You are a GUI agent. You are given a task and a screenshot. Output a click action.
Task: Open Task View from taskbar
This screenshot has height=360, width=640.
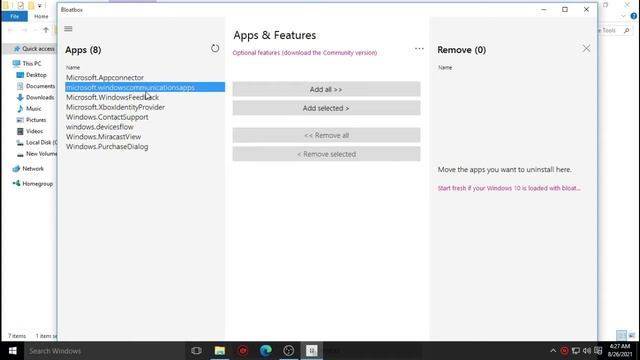coord(196,351)
